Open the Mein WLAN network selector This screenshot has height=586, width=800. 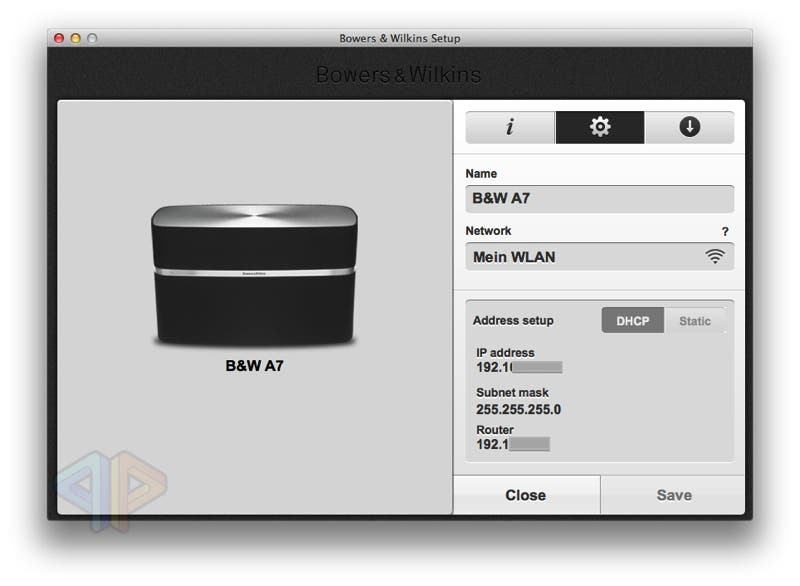click(x=598, y=257)
